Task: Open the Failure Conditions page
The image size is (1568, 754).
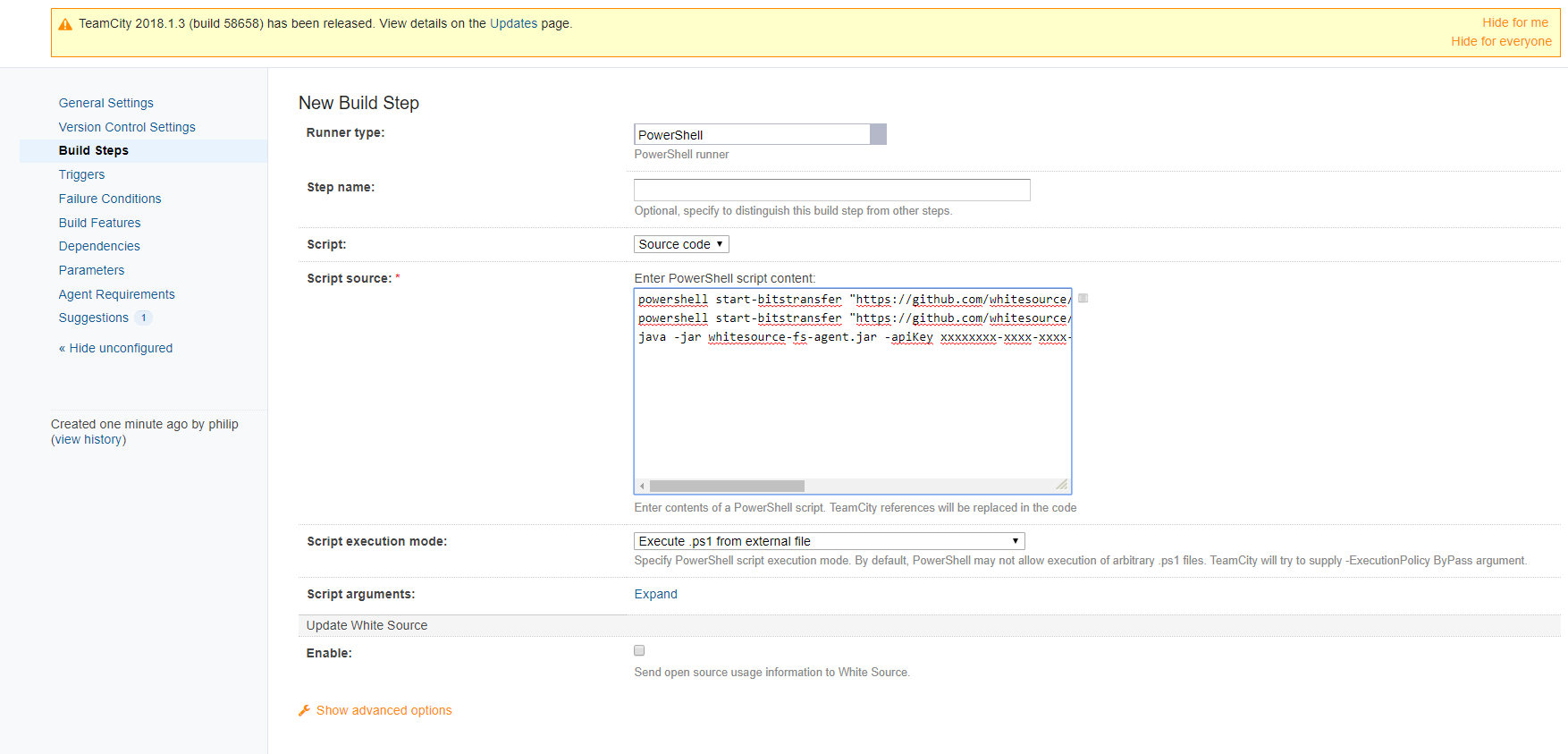Action: point(110,199)
